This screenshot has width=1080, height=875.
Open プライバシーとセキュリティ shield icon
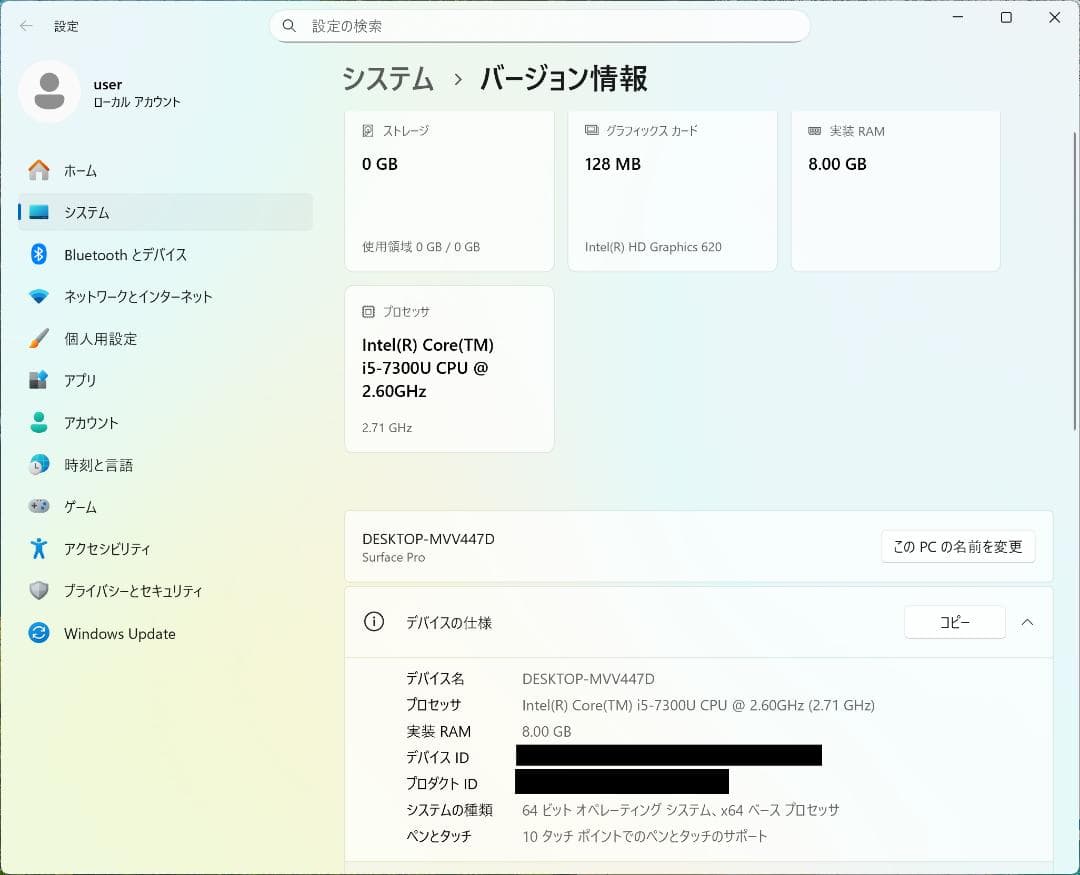point(36,590)
